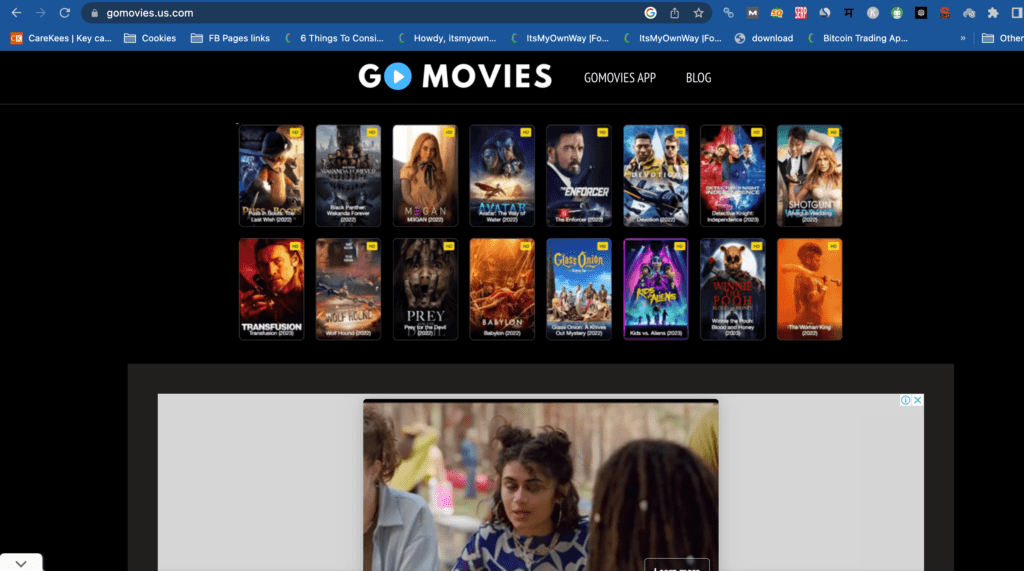Bookmark this page with the star icon

coord(699,12)
